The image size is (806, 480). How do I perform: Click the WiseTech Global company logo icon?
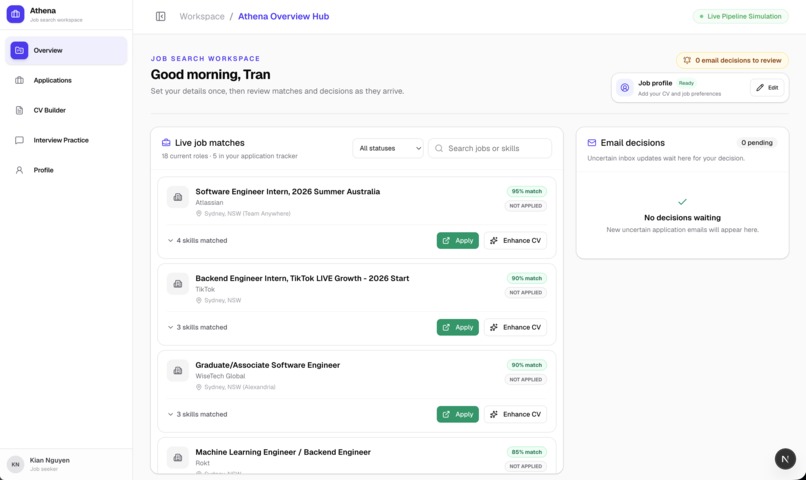177,371
